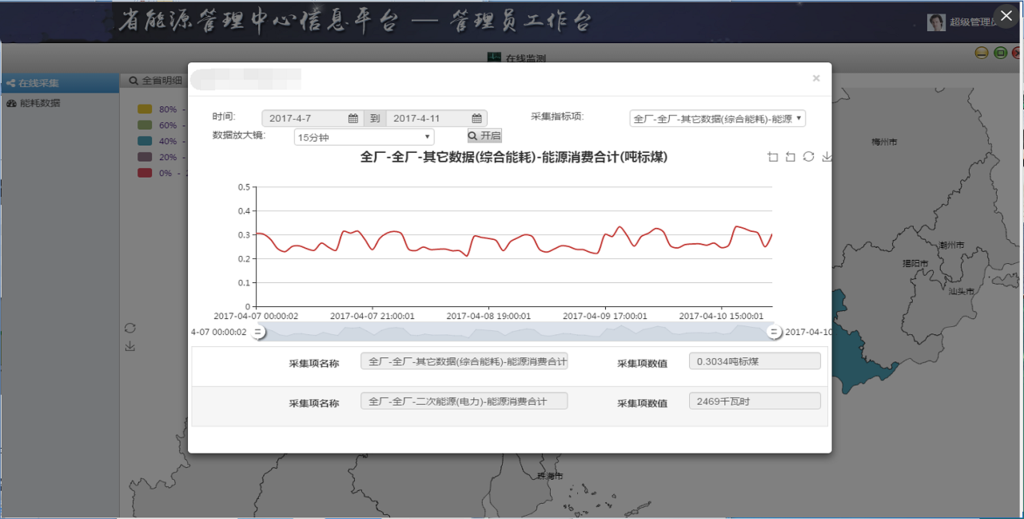The width and height of the screenshot is (1024, 519).
Task: Open the end date calendar icon
Action: pos(478,118)
